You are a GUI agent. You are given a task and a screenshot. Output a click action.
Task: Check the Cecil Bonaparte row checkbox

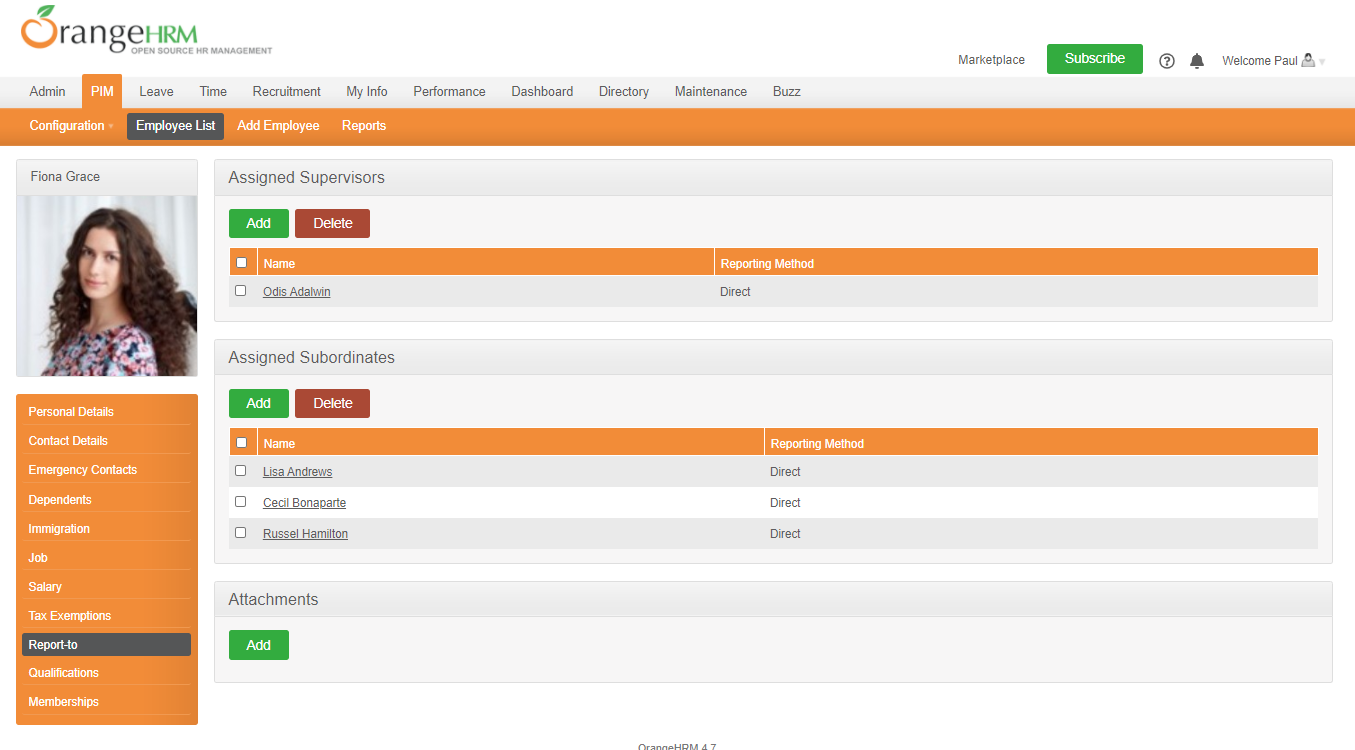point(240,502)
